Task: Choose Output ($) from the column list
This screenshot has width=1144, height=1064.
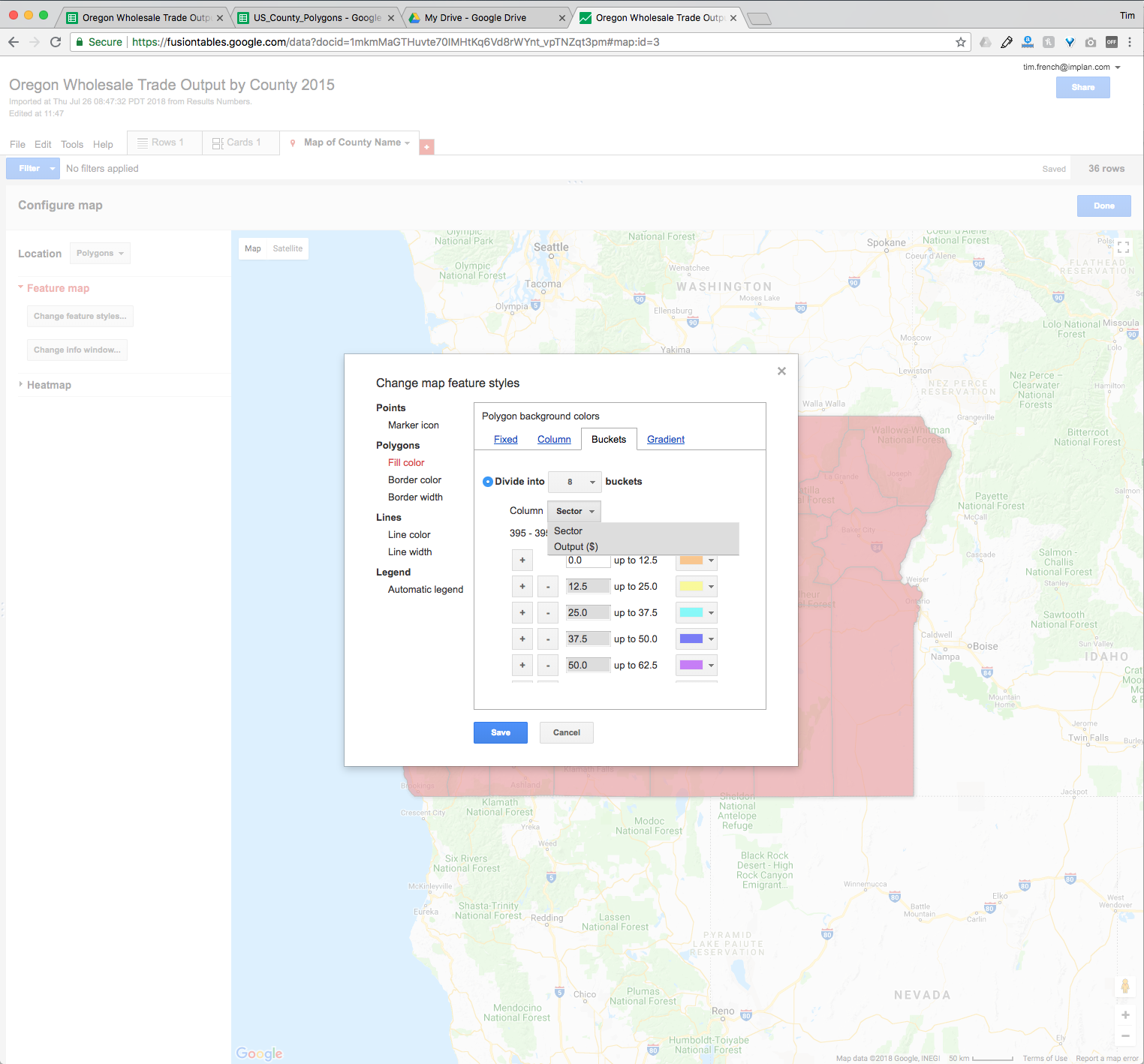Action: coord(643,547)
